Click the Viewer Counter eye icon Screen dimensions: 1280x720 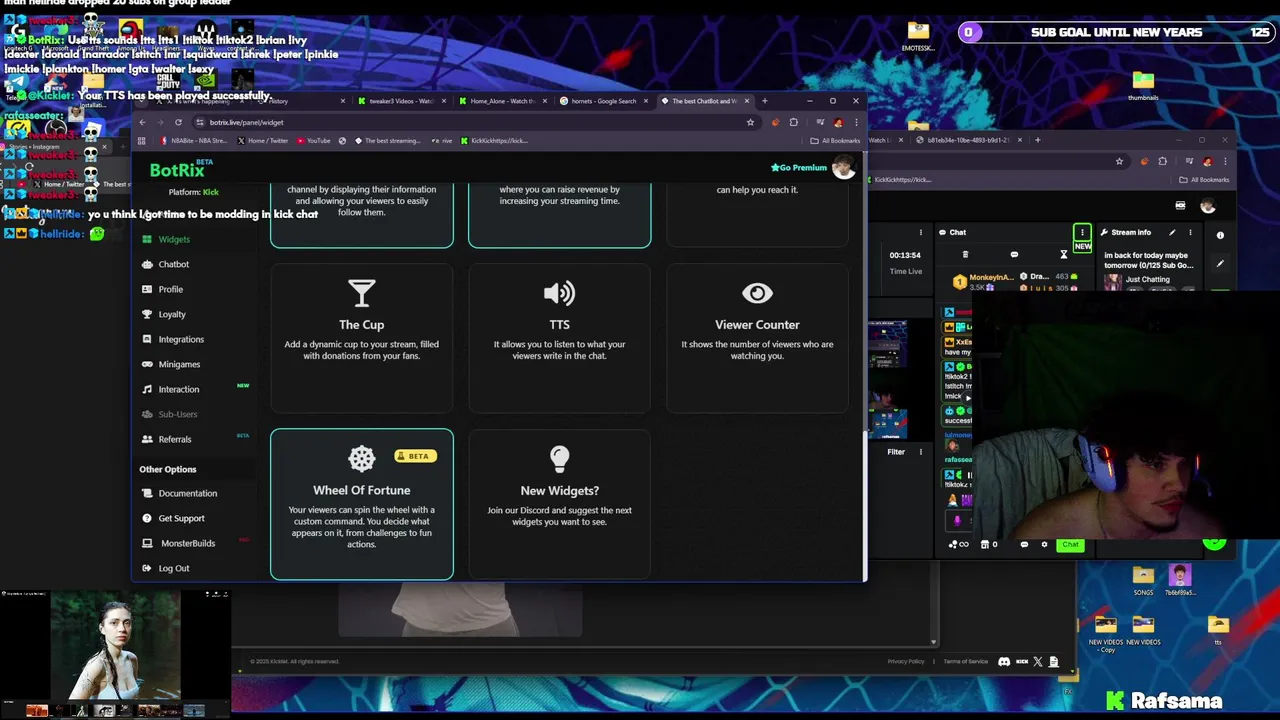757,293
